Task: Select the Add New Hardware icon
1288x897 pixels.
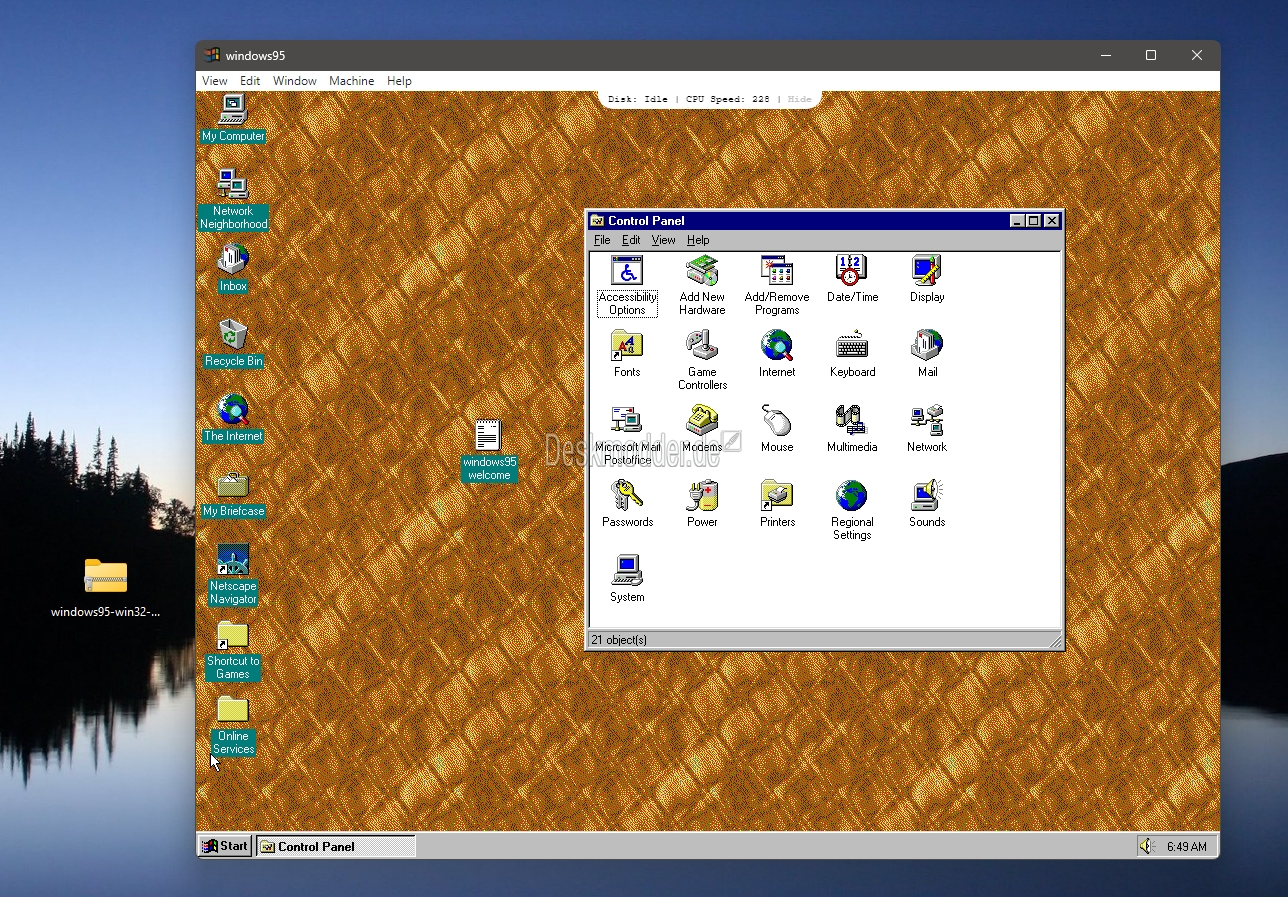Action: click(702, 271)
